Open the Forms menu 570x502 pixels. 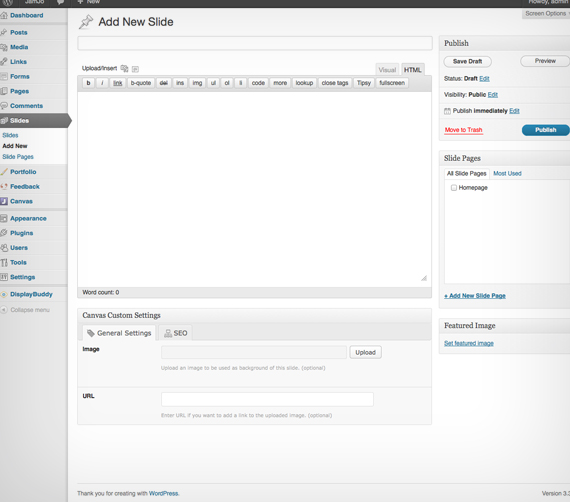point(20,76)
